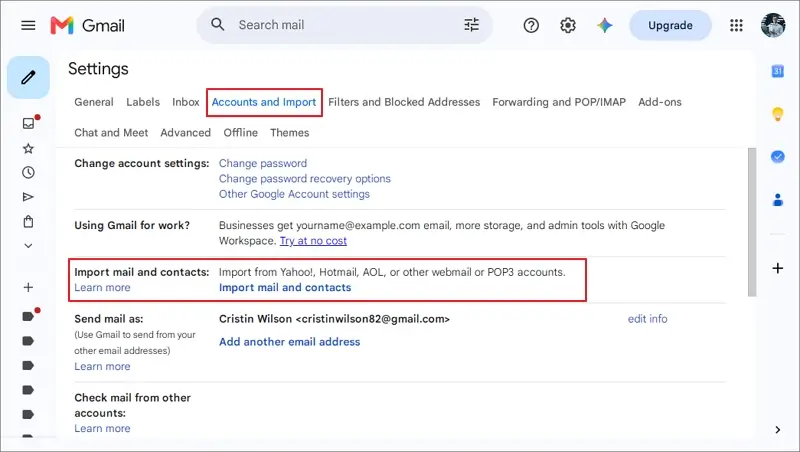Switch to the Inbox settings tab
Viewport: 800px width, 452px height.
[x=186, y=102]
